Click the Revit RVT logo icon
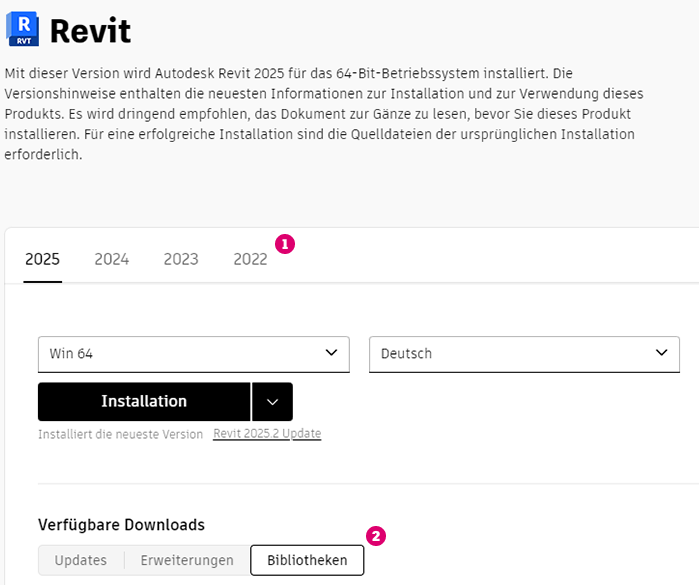 pyautogui.click(x=22, y=31)
